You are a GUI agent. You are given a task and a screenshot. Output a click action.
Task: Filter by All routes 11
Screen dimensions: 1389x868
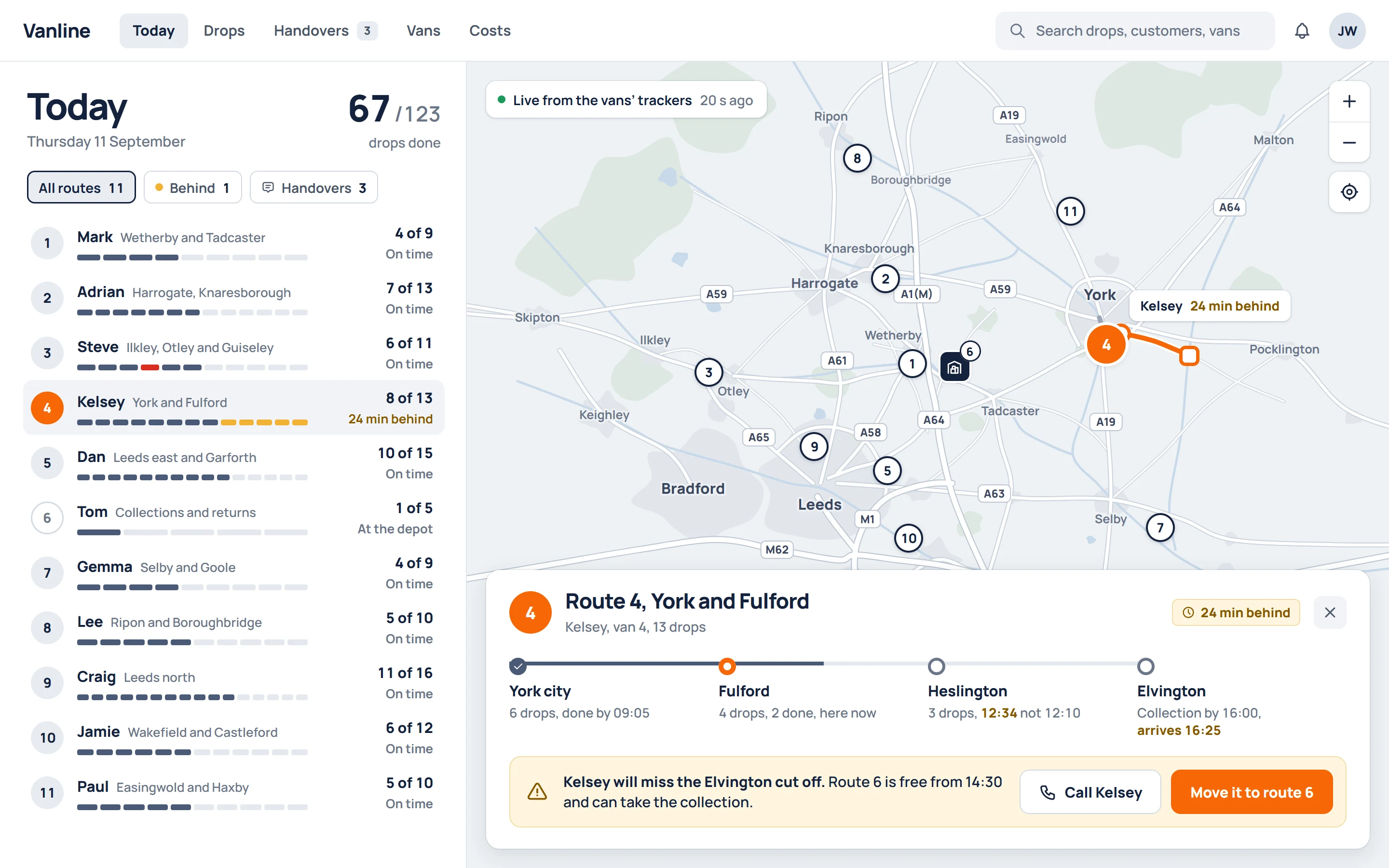coord(82,188)
